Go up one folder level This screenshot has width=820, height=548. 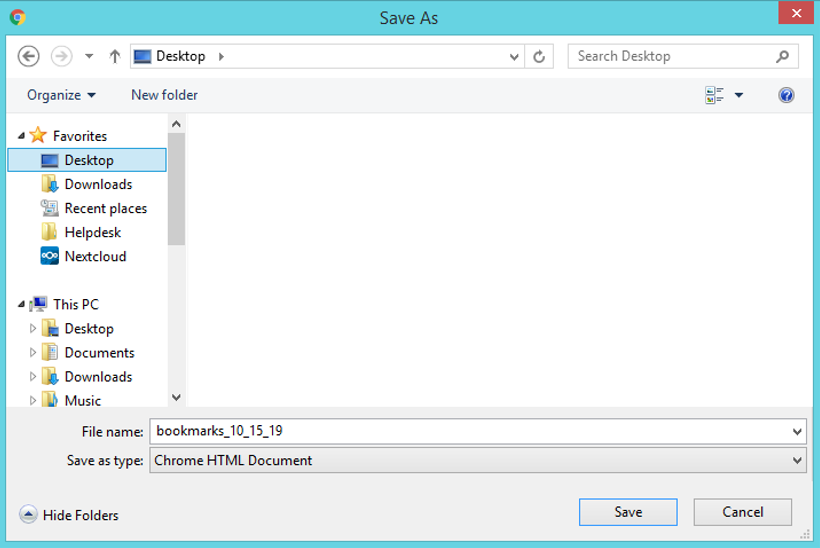pyautogui.click(x=115, y=56)
